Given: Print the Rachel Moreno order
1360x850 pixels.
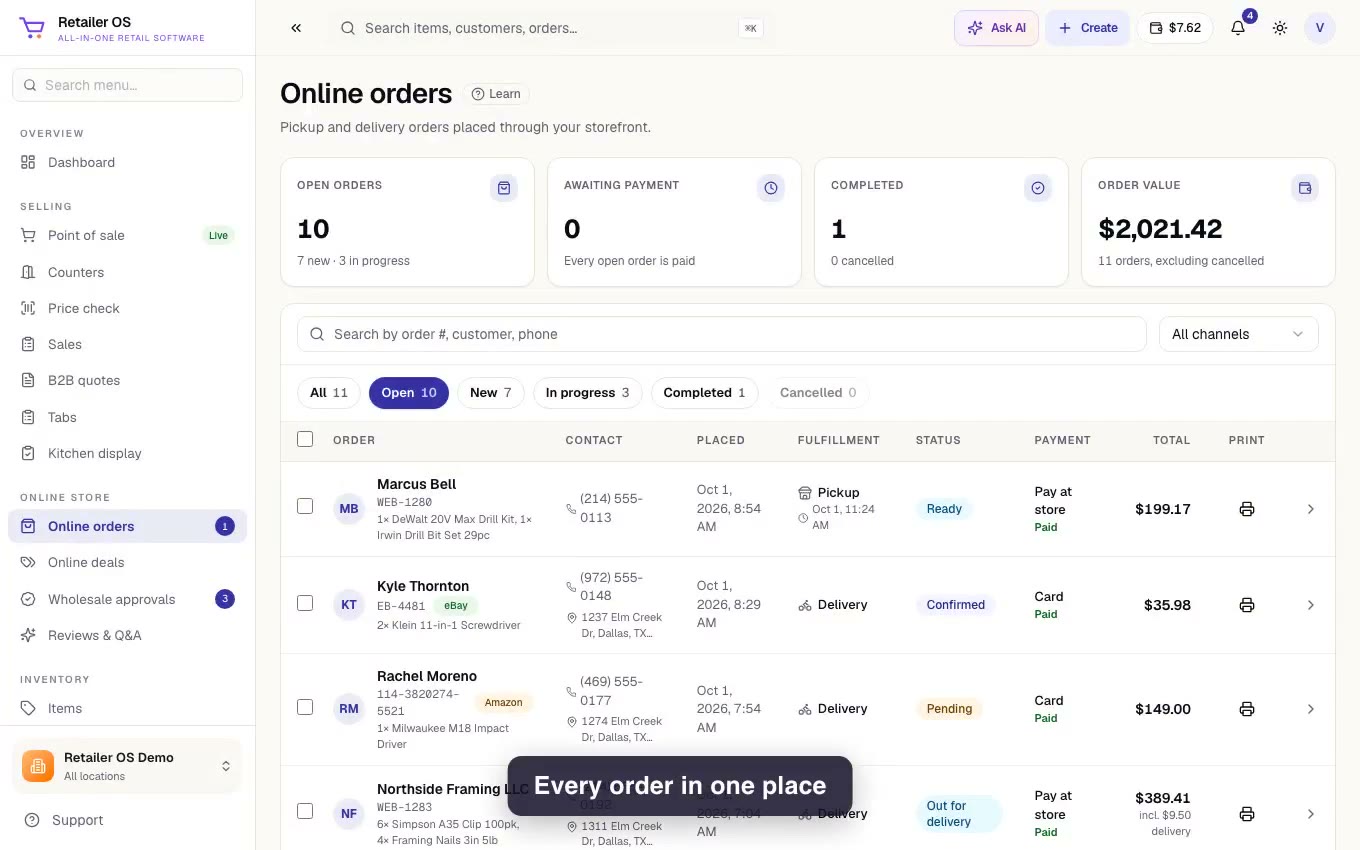Looking at the screenshot, I should [1247, 709].
